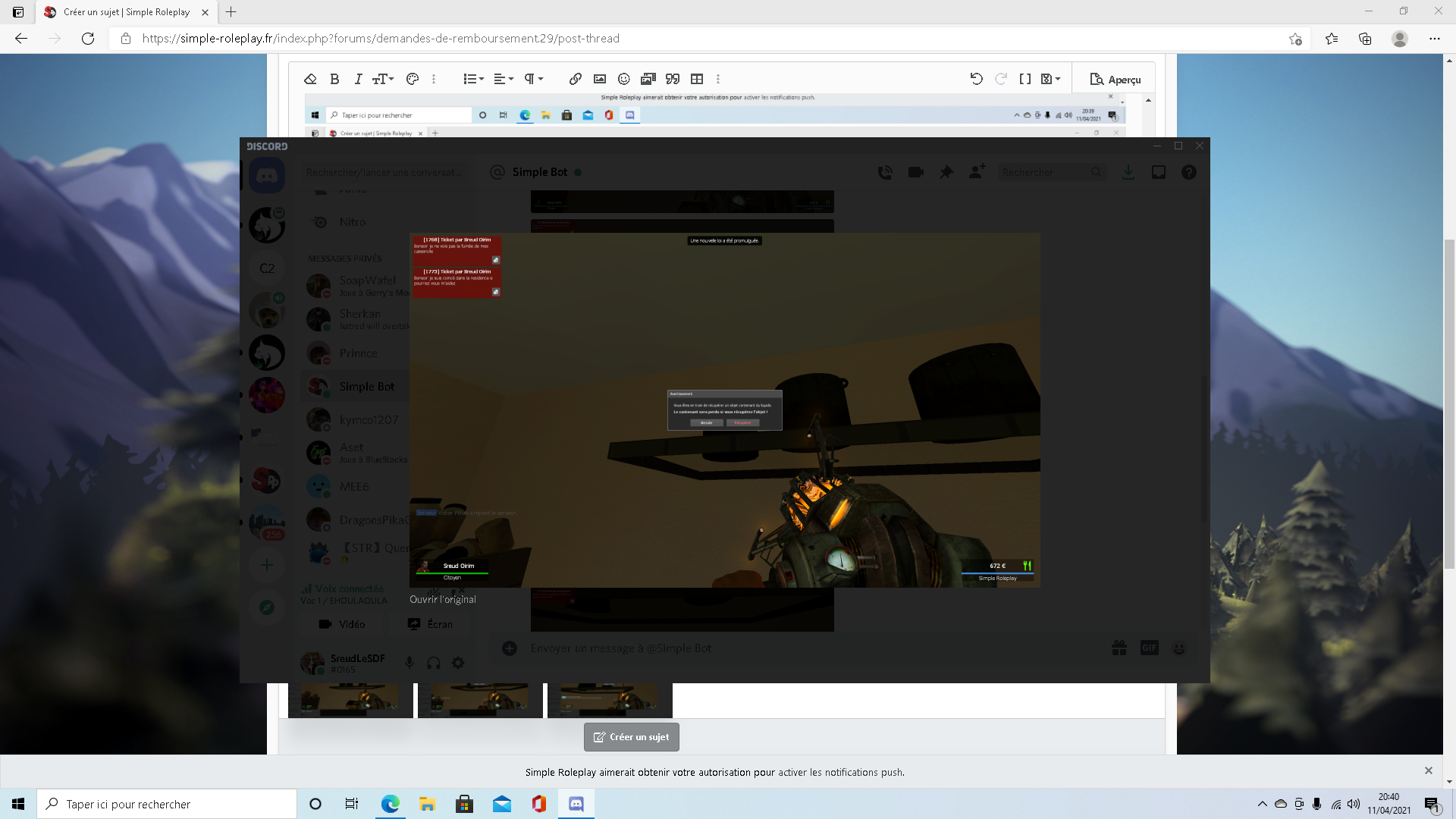Show more insert options
1456x819 pixels.
(718, 79)
